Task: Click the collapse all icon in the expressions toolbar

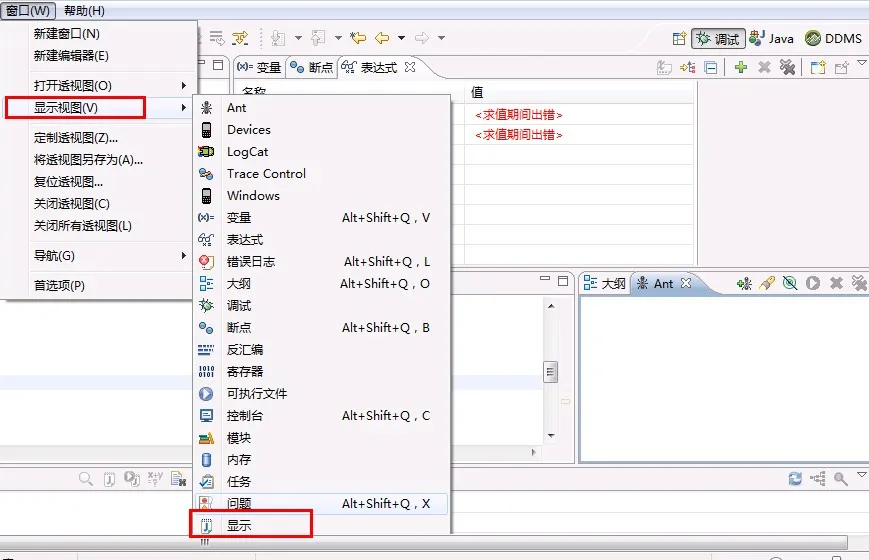Action: pyautogui.click(x=710, y=68)
